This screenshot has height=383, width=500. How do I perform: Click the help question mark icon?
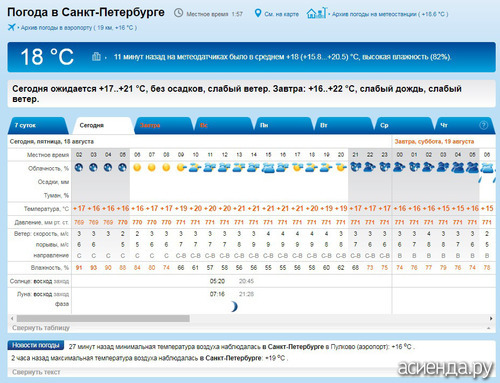483,125
